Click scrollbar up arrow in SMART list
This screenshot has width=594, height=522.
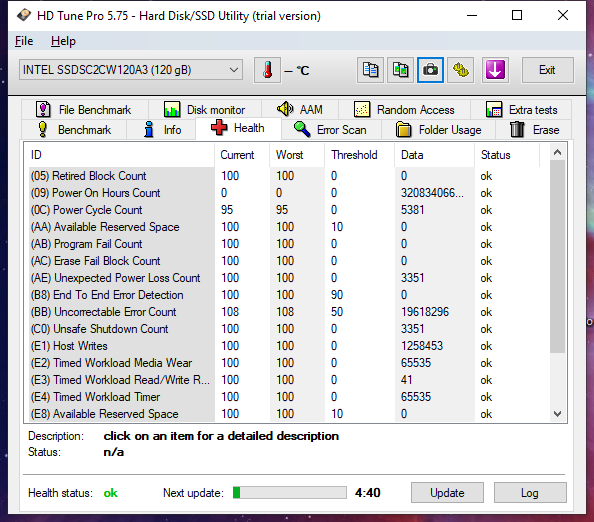[557, 152]
